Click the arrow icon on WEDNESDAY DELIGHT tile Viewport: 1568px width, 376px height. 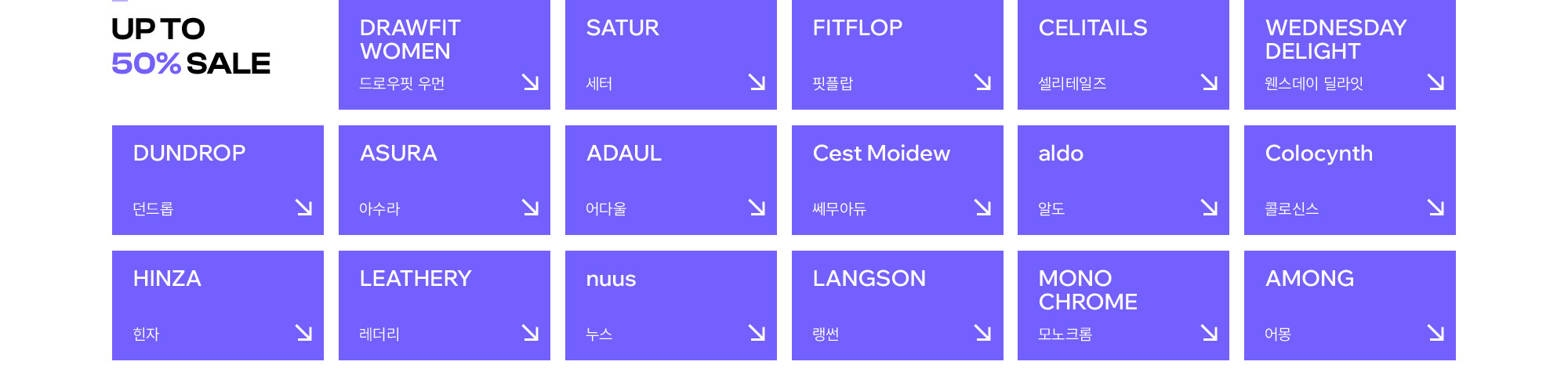pyautogui.click(x=1436, y=82)
